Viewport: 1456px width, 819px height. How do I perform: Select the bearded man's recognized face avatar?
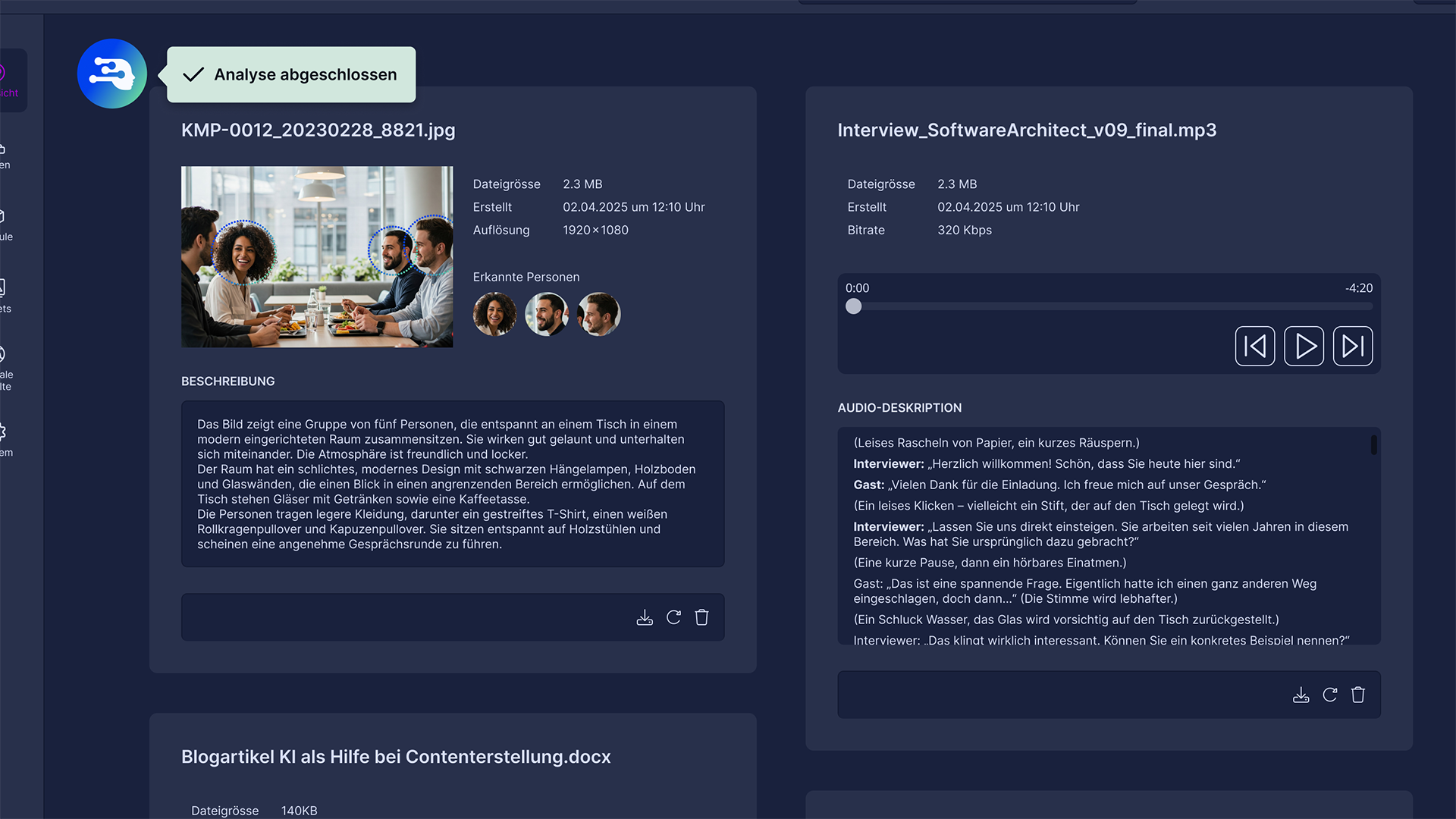[x=547, y=314]
